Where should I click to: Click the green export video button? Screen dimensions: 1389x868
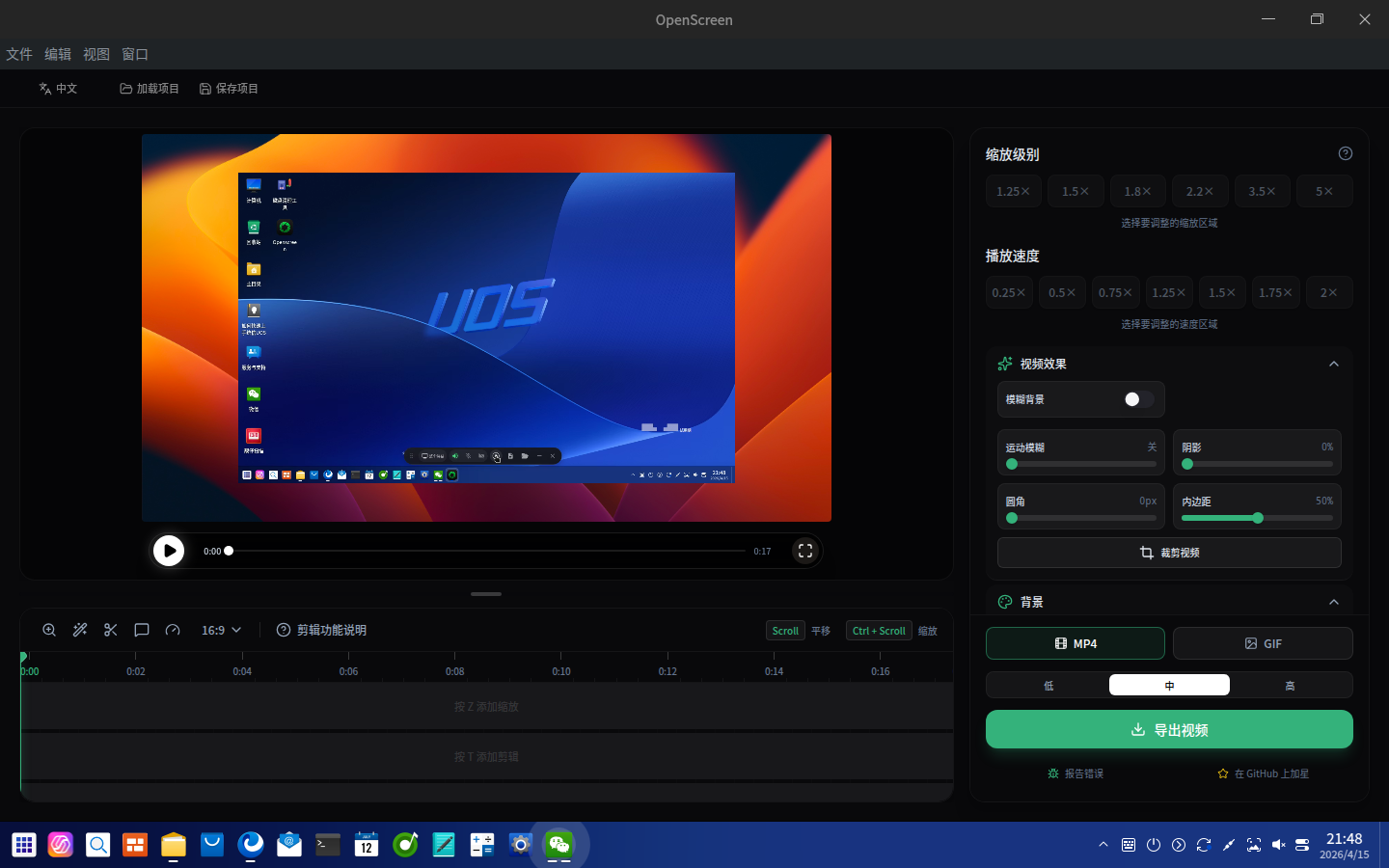click(1169, 730)
